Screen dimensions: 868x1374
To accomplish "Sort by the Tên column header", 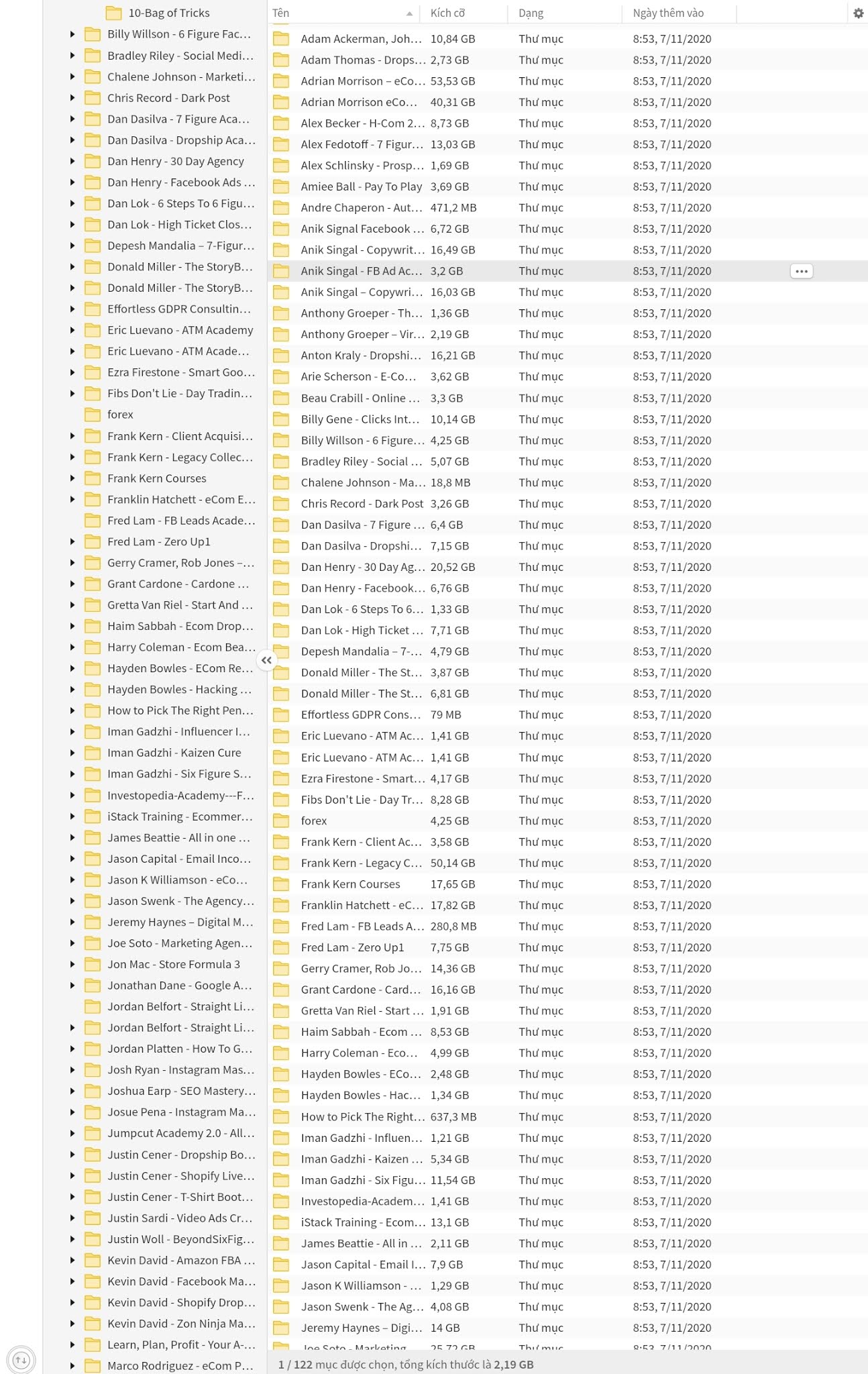I will point(280,13).
